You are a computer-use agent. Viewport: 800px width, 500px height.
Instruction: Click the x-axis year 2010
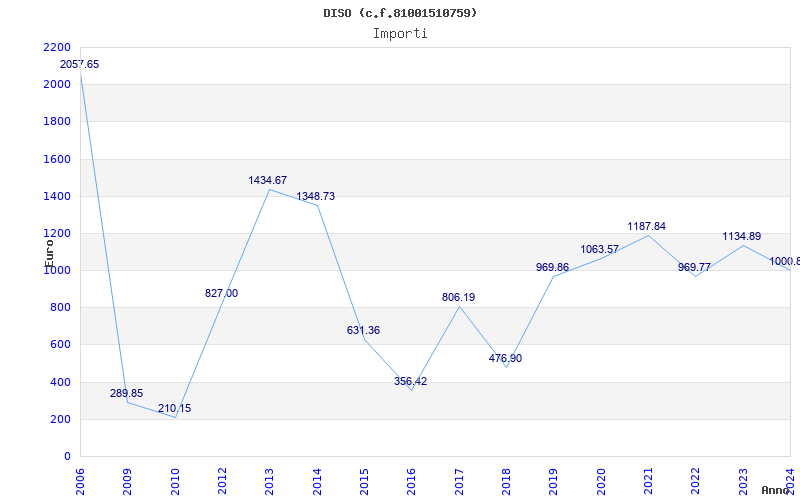(175, 481)
